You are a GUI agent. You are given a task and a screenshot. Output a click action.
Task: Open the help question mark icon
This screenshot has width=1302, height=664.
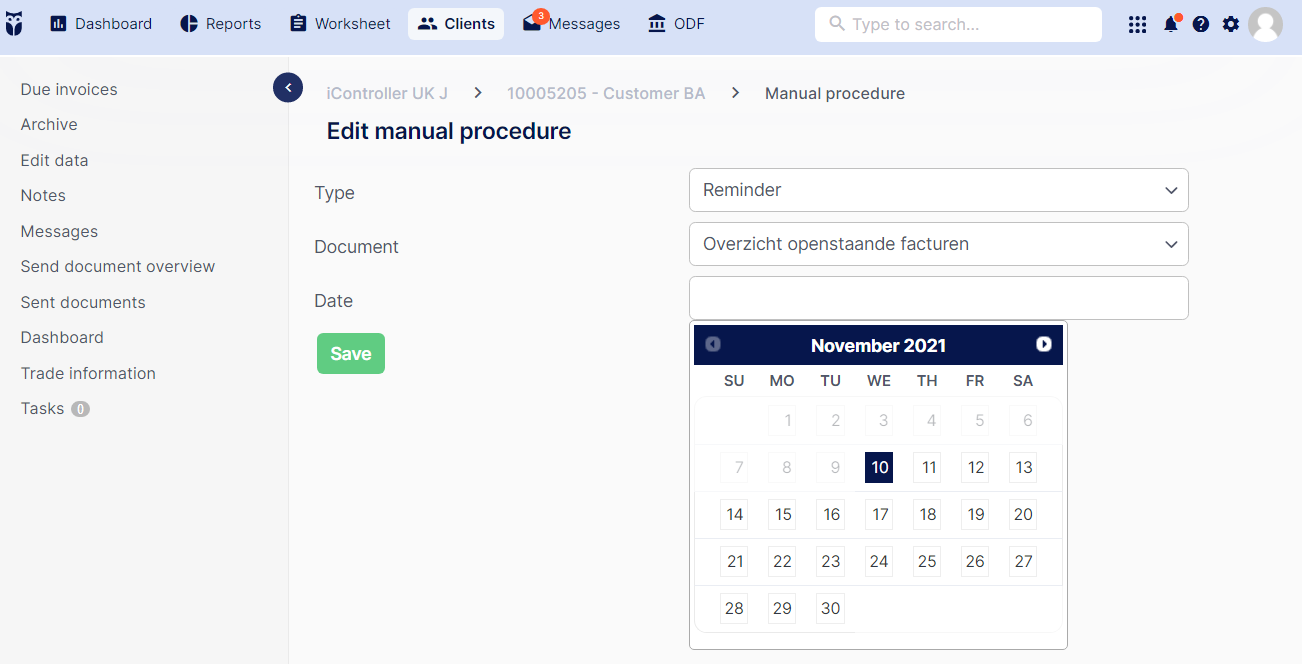[1201, 24]
